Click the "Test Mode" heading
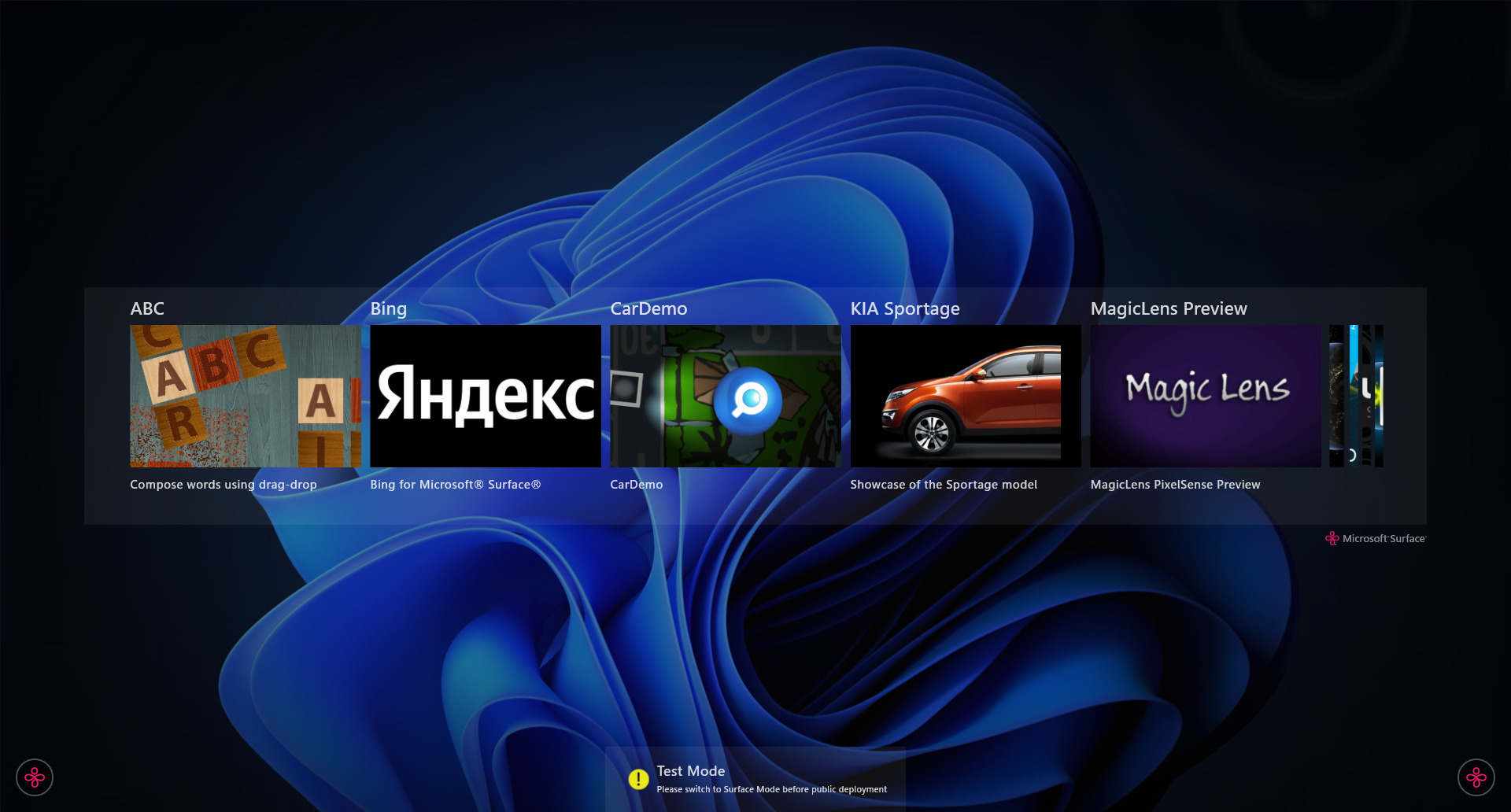 tap(691, 771)
